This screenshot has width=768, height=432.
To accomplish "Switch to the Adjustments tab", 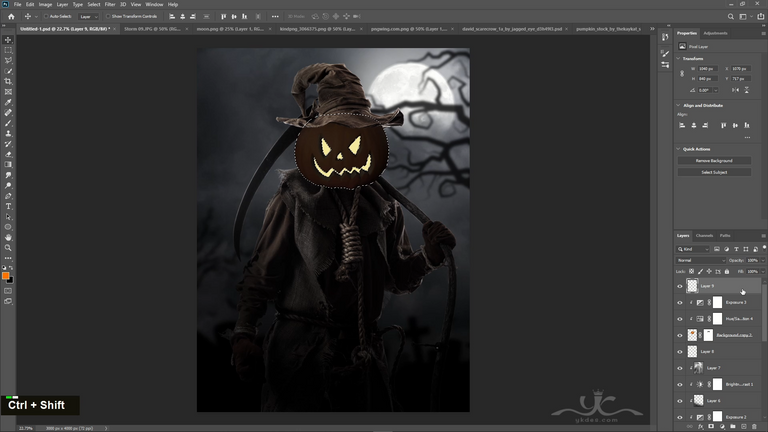I will 715,33.
